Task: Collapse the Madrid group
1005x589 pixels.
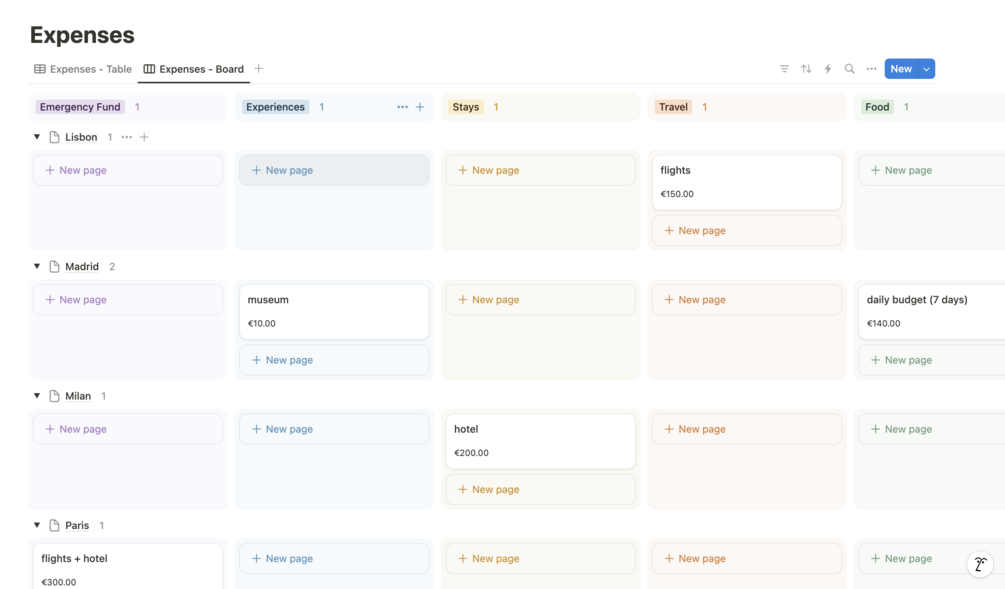Action: tap(37, 267)
